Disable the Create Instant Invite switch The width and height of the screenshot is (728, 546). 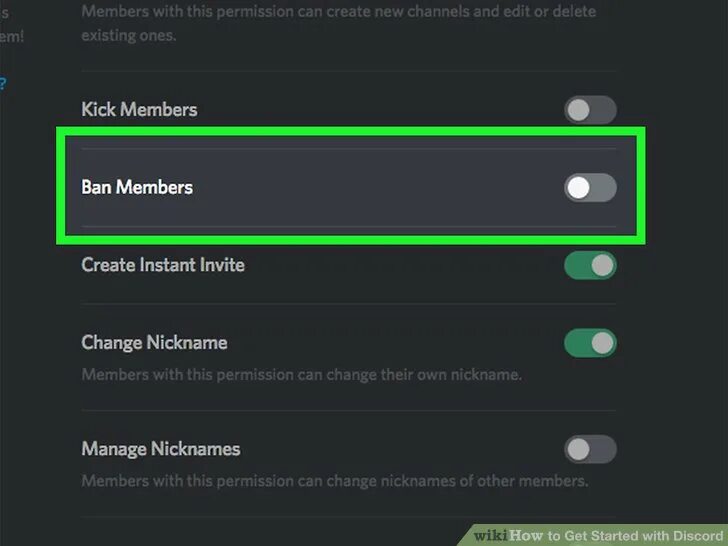pos(590,266)
